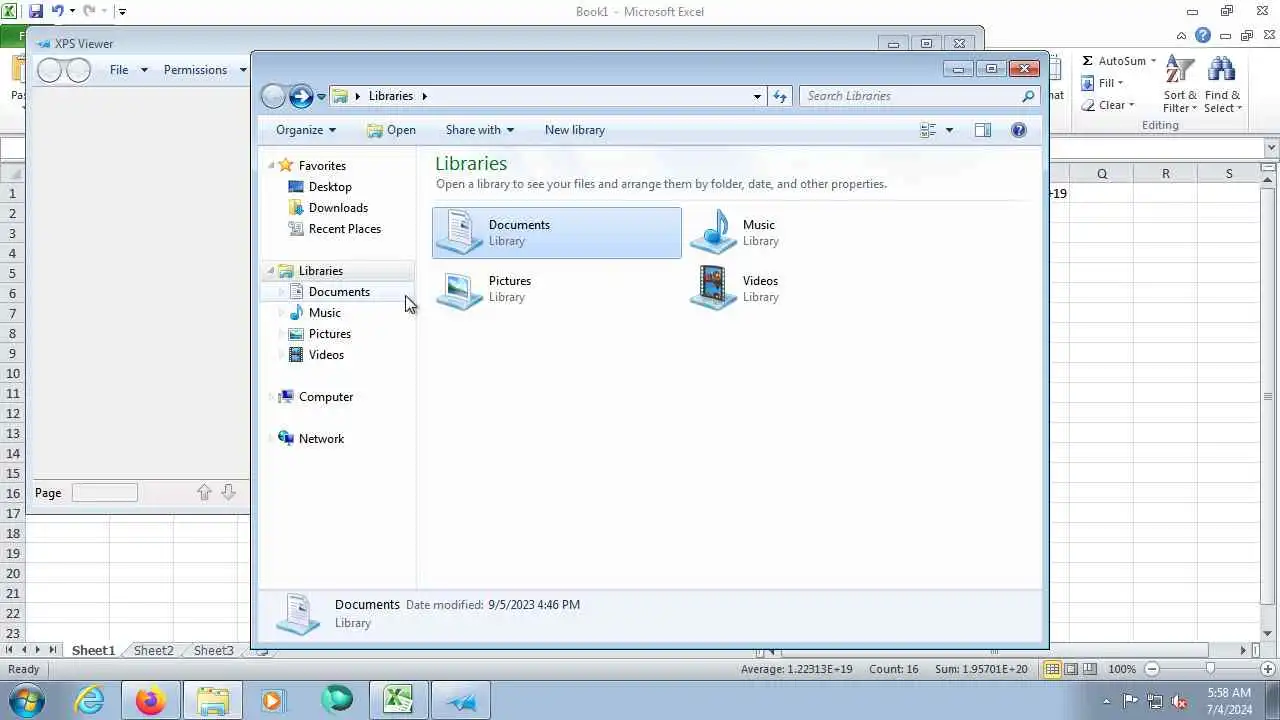Open the Documents library in main pane
The height and width of the screenshot is (720, 1280).
coord(557,232)
